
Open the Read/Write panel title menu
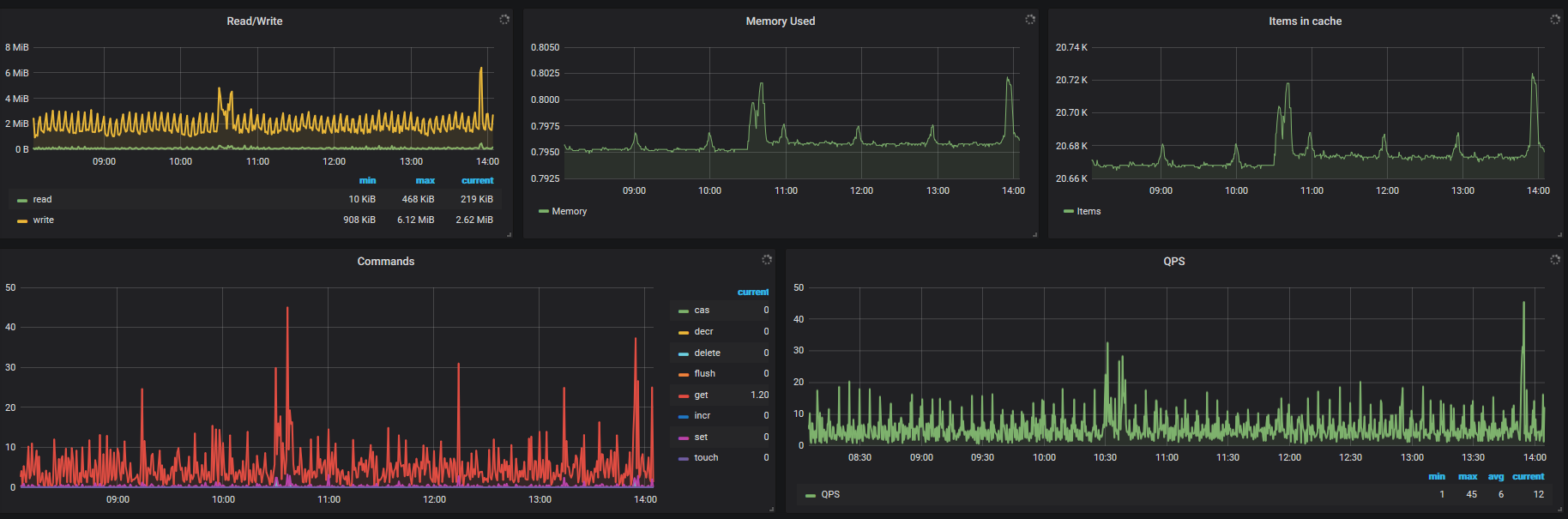255,21
